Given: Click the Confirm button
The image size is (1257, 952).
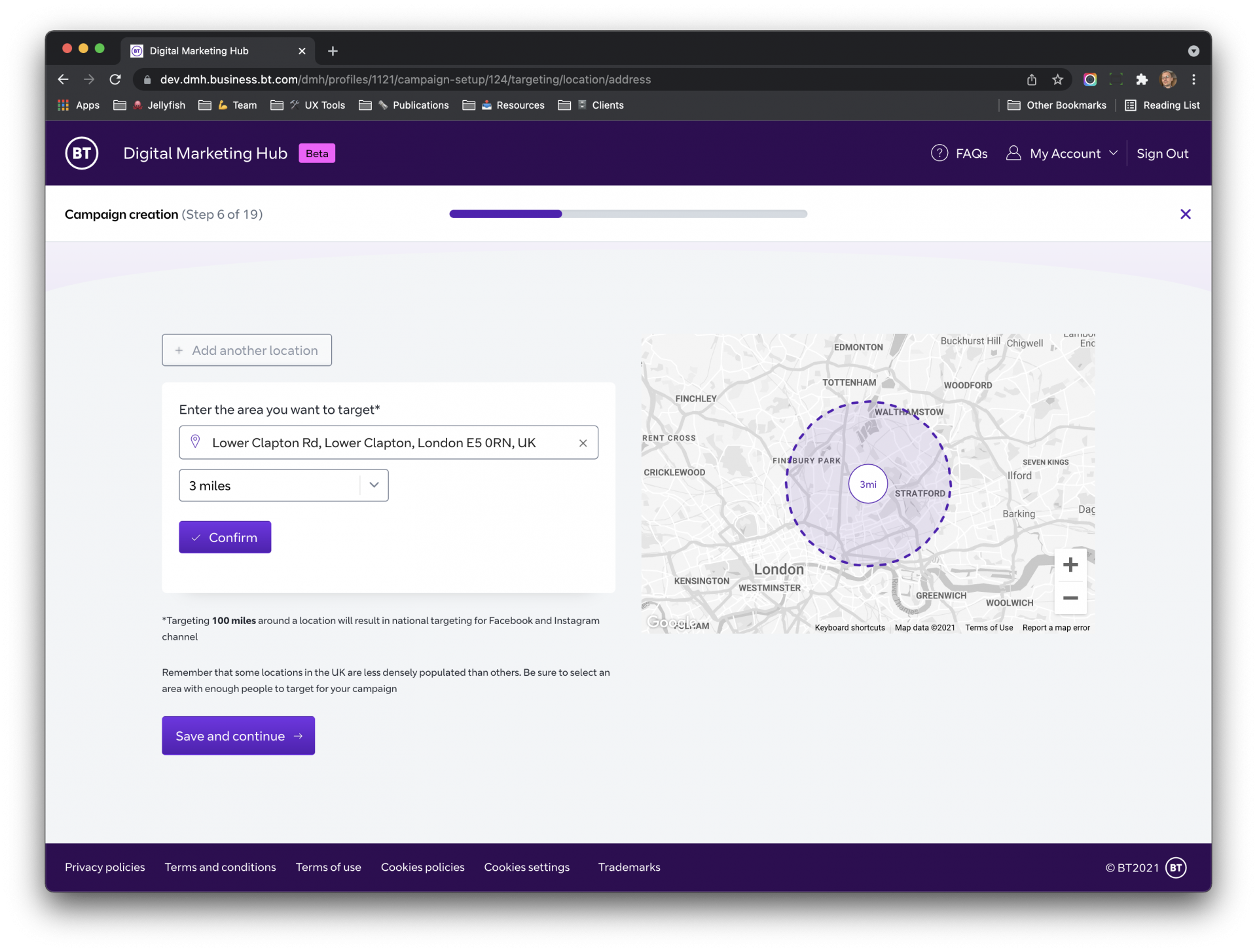Looking at the screenshot, I should coord(225,537).
